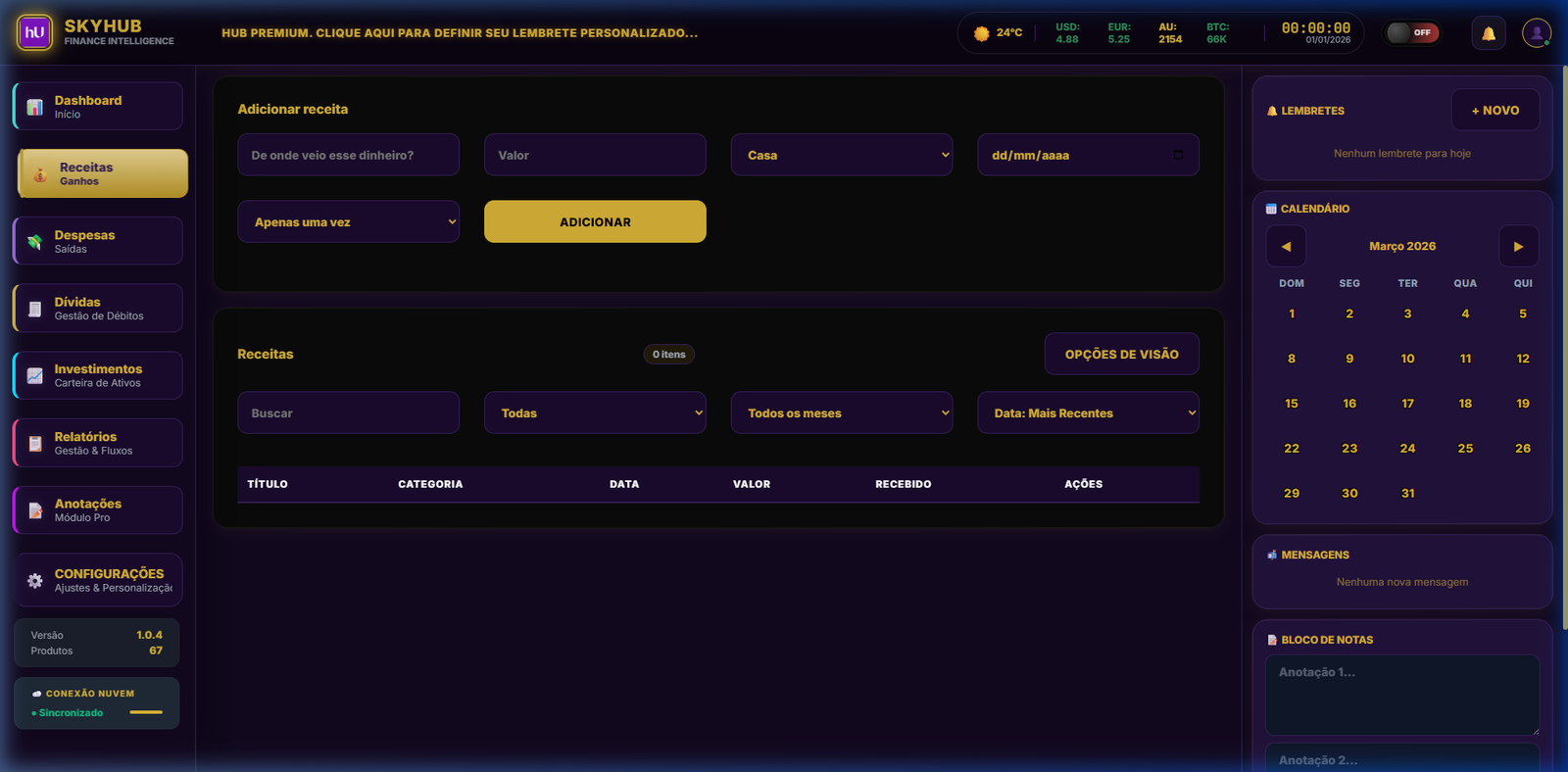
Task: Click the SkyHub logo icon
Action: point(35,32)
